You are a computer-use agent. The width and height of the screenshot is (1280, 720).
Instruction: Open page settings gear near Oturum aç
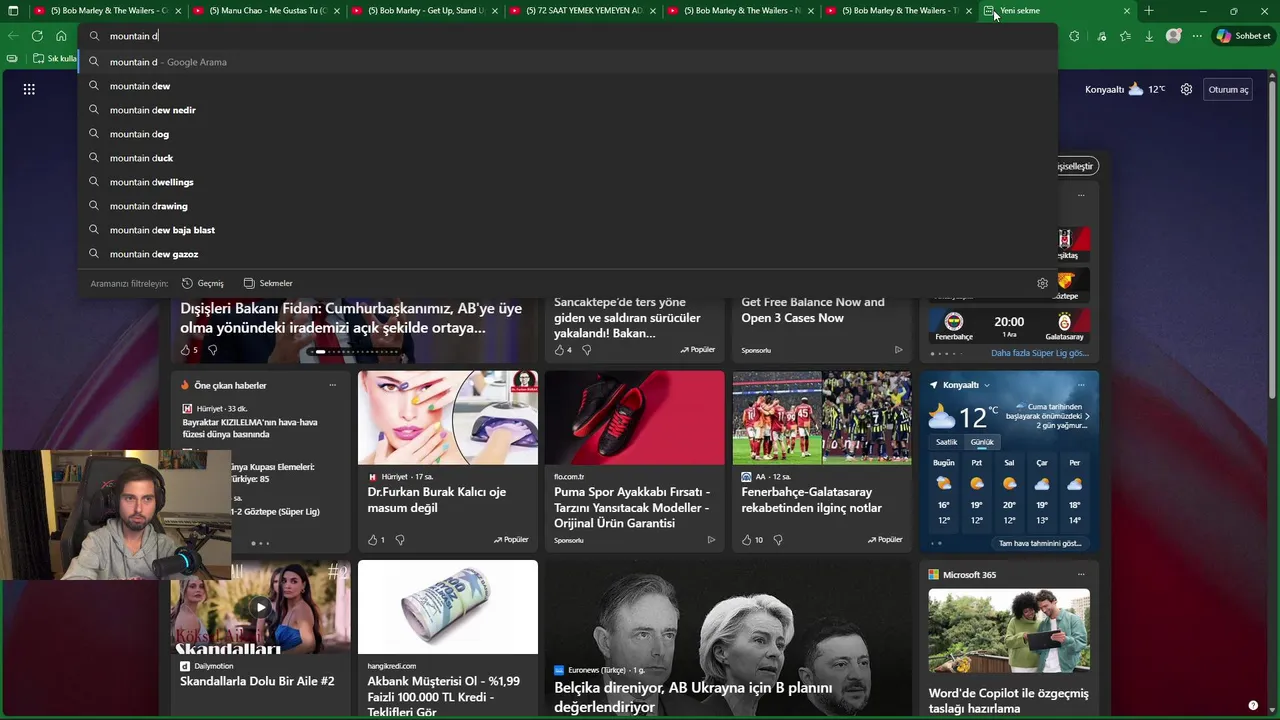(1186, 89)
